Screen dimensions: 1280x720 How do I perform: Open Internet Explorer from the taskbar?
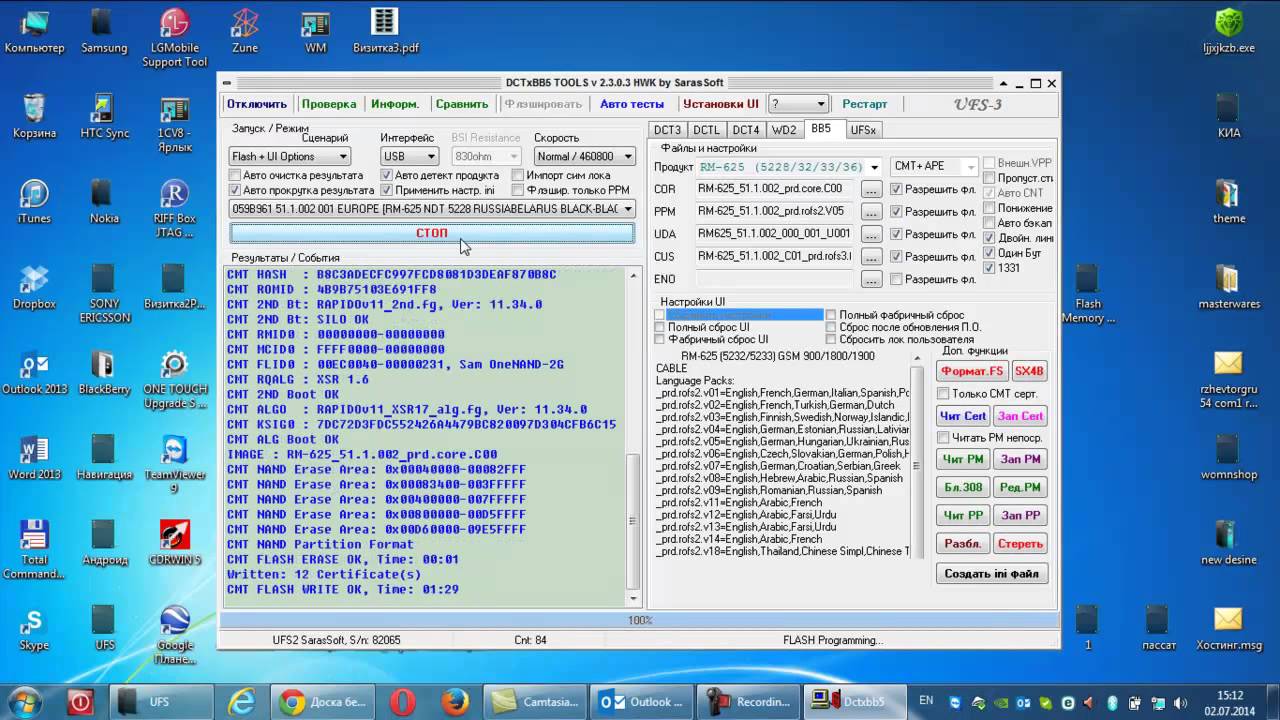coord(241,702)
